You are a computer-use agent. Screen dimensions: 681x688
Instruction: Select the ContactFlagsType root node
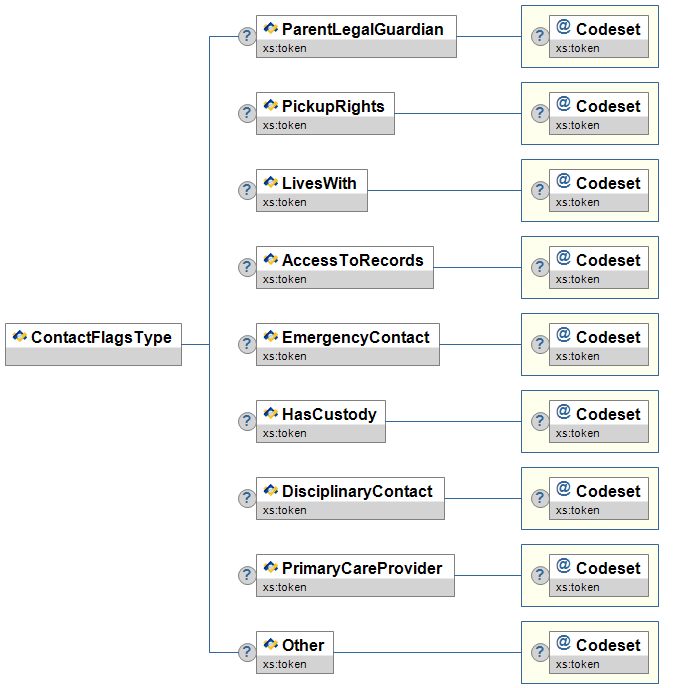[x=93, y=344]
